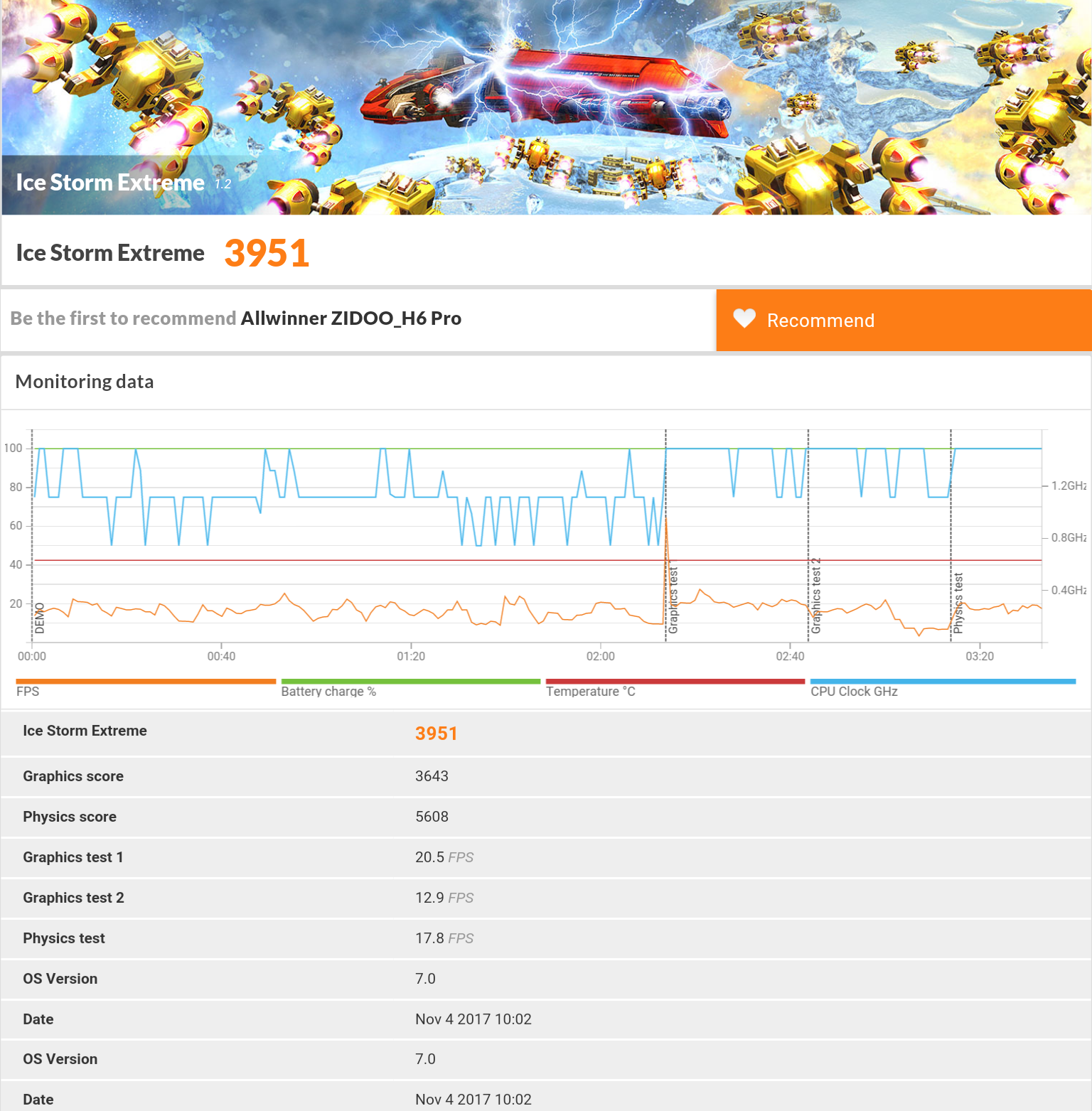Click the heart icon on Recommend button

[744, 319]
